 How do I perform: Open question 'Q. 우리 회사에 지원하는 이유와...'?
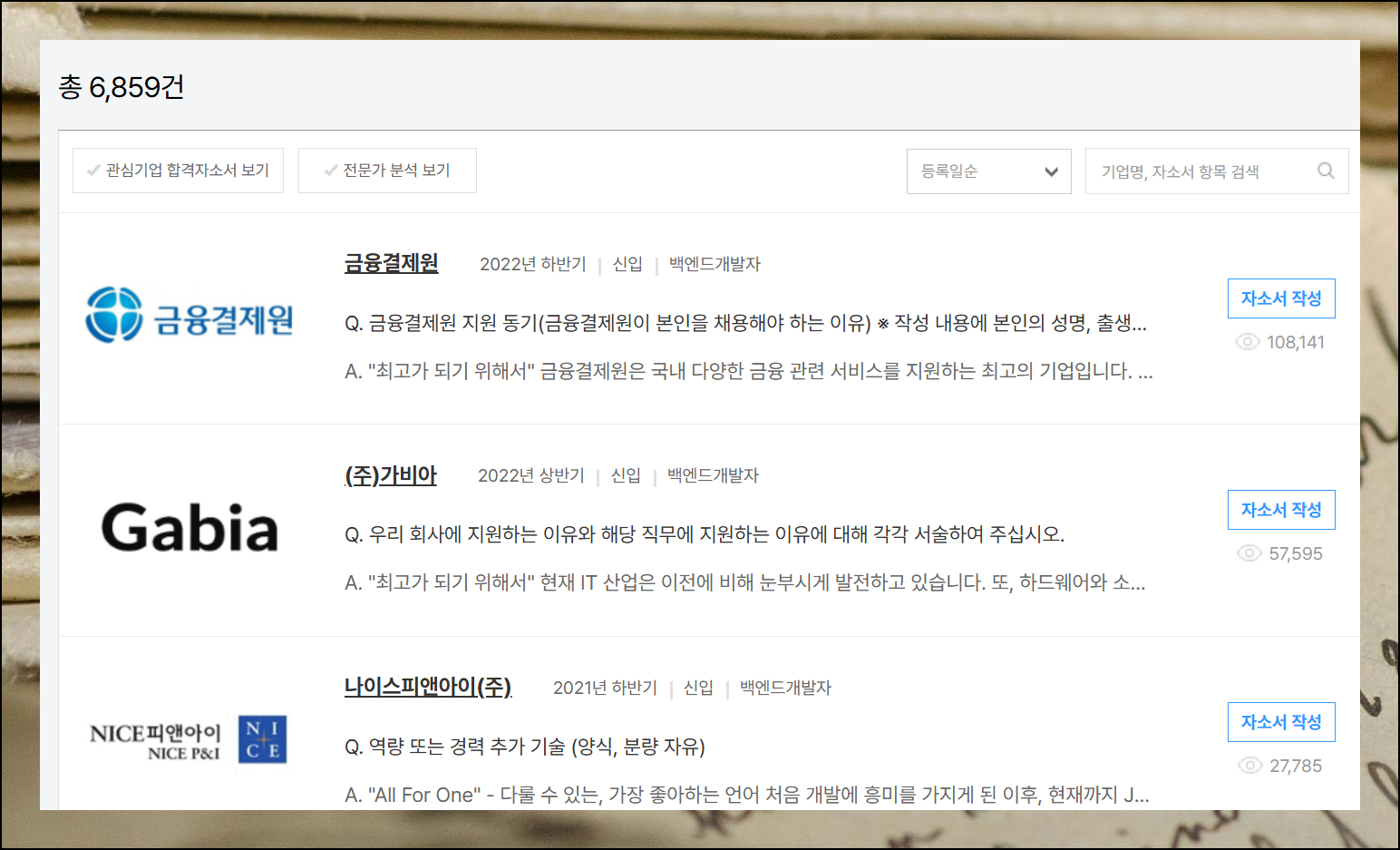click(705, 534)
